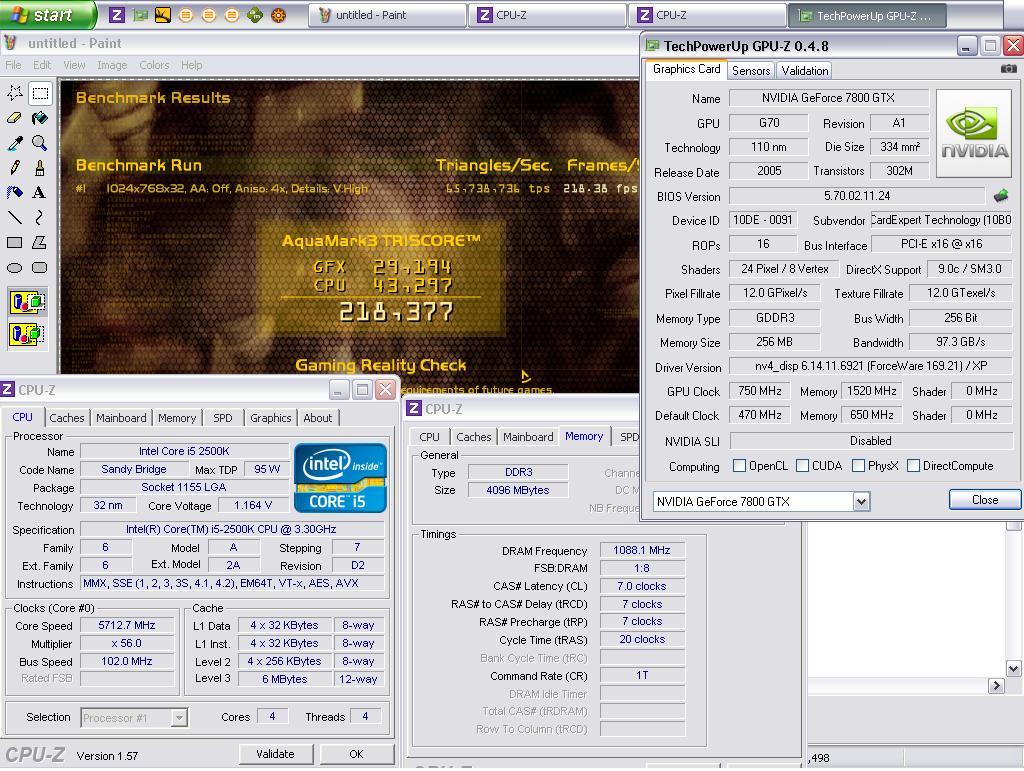This screenshot has width=1024, height=771.
Task: Open the About tab in CPU-Z
Action: click(x=317, y=418)
